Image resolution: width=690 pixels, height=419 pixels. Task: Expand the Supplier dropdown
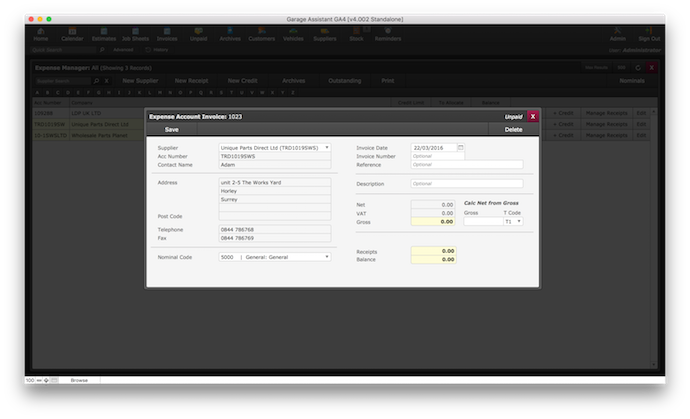click(326, 147)
